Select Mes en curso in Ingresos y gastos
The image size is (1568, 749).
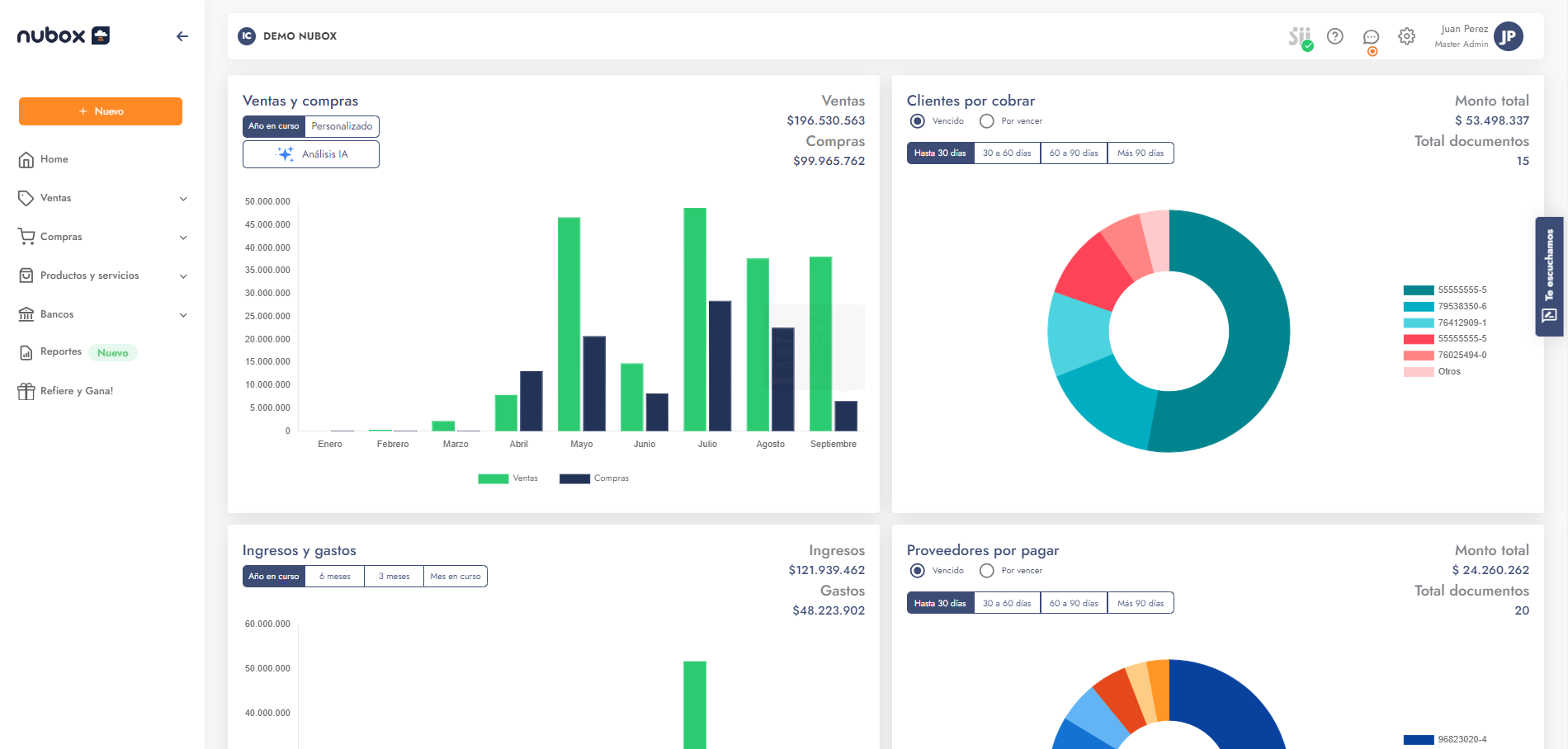click(x=456, y=577)
